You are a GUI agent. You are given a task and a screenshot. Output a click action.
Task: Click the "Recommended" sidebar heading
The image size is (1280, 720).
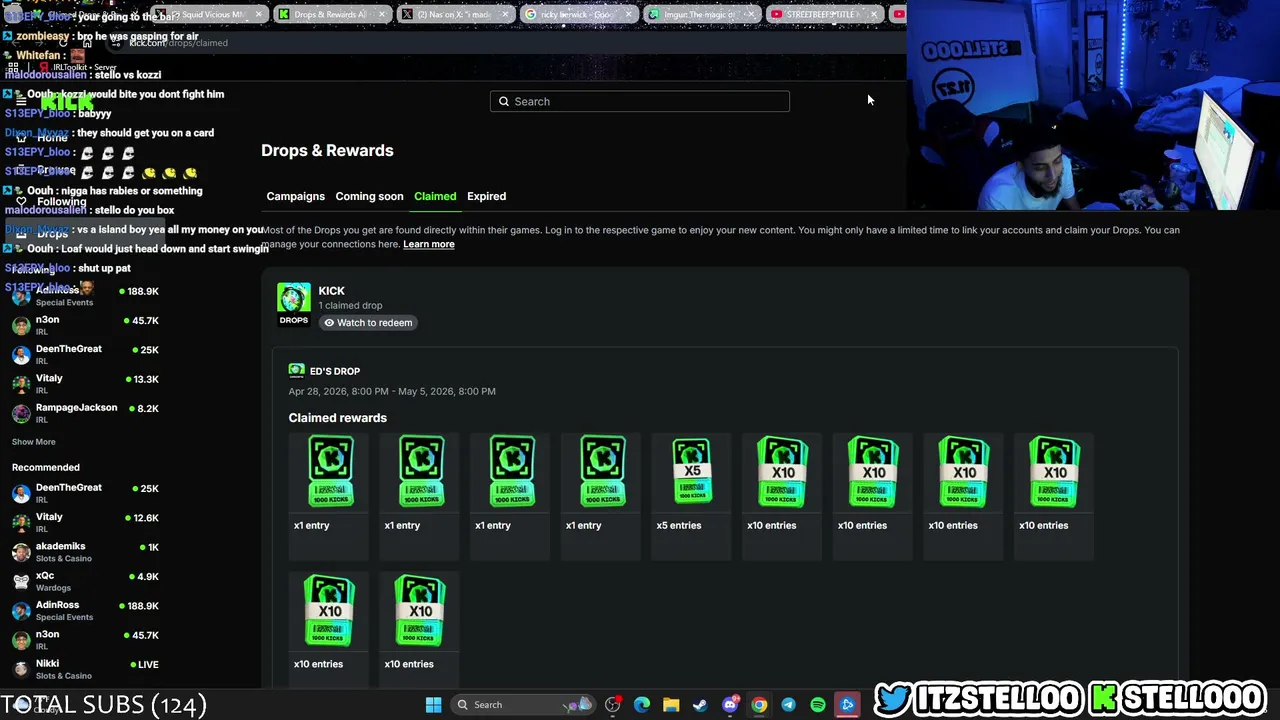click(x=46, y=467)
